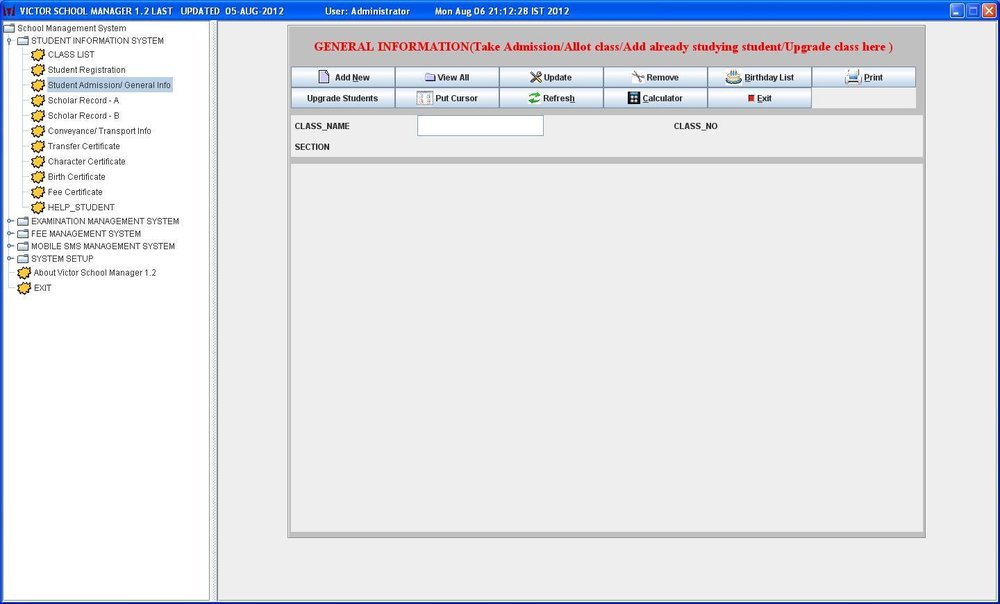This screenshot has height=604, width=1000.
Task: Click gear icon beside Fee Certificate
Action: click(x=38, y=193)
